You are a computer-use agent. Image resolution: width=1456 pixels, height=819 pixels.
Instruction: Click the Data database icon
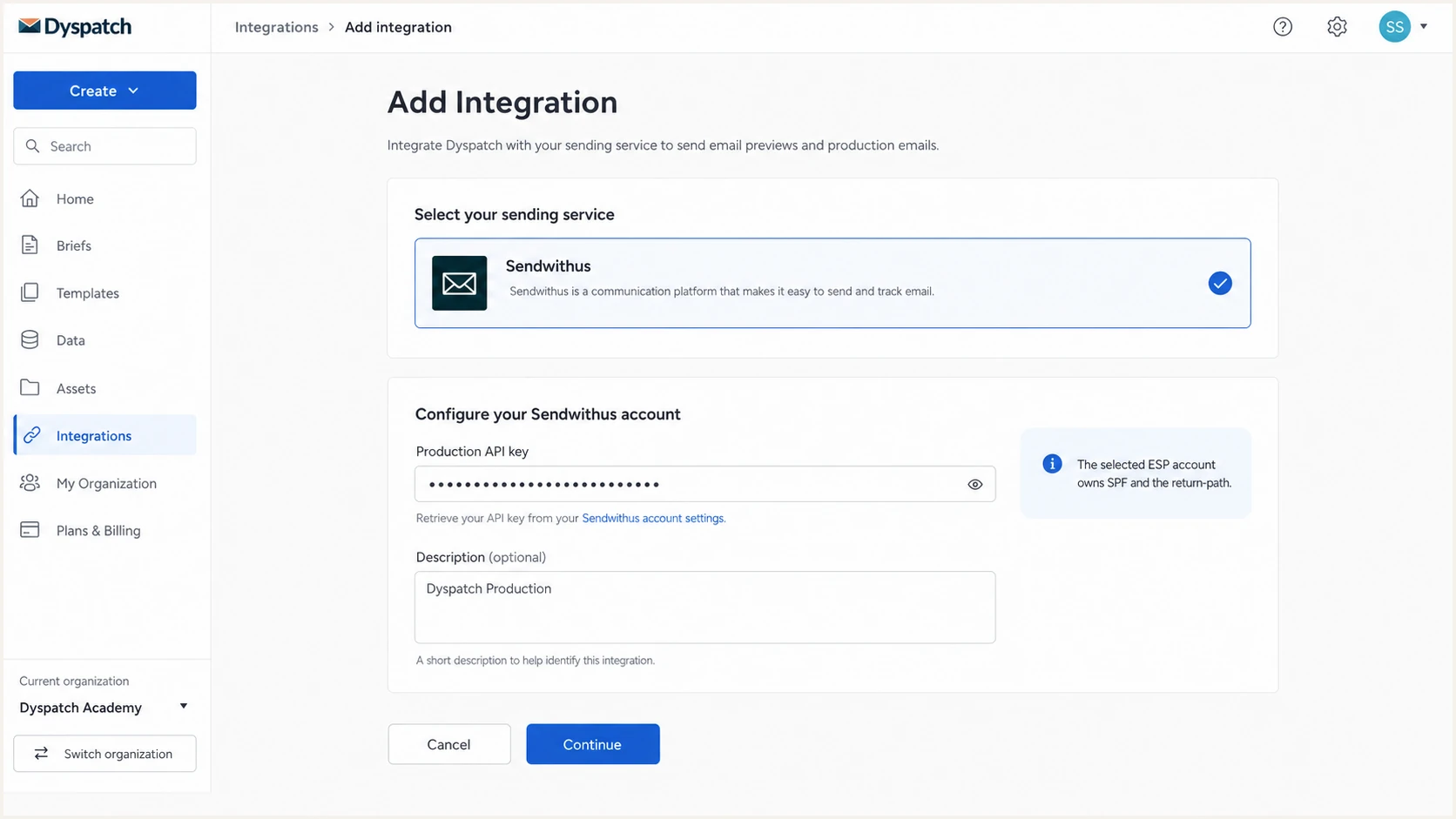30,339
